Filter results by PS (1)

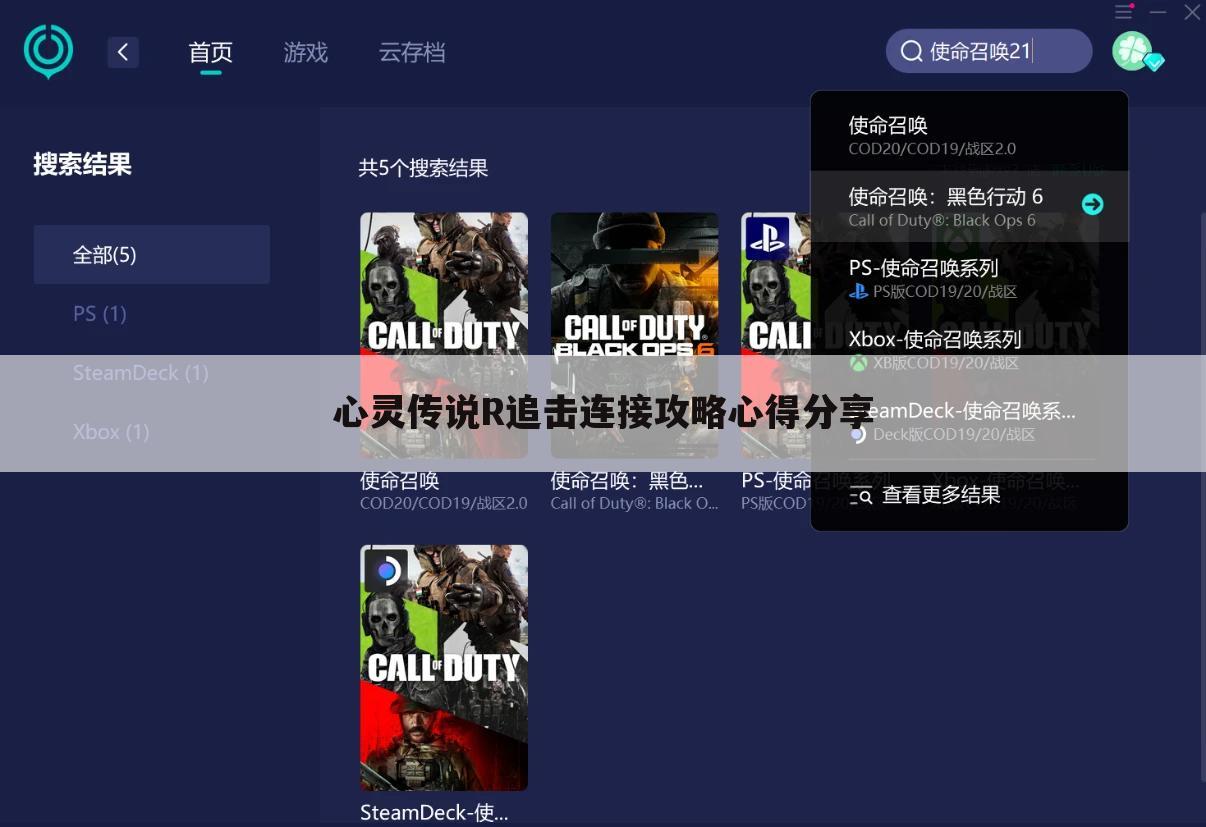100,314
